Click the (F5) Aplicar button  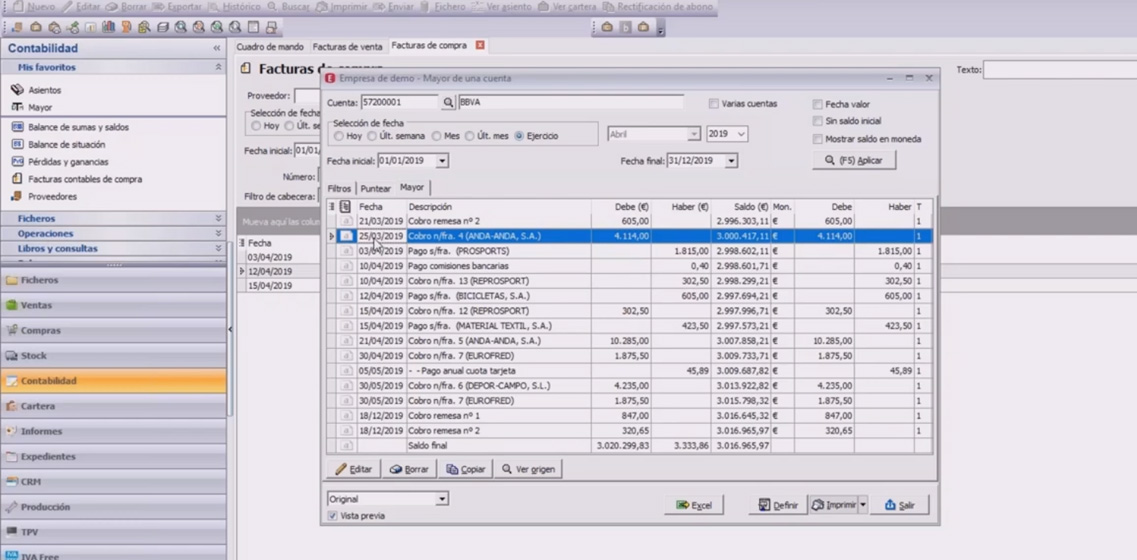coord(854,160)
